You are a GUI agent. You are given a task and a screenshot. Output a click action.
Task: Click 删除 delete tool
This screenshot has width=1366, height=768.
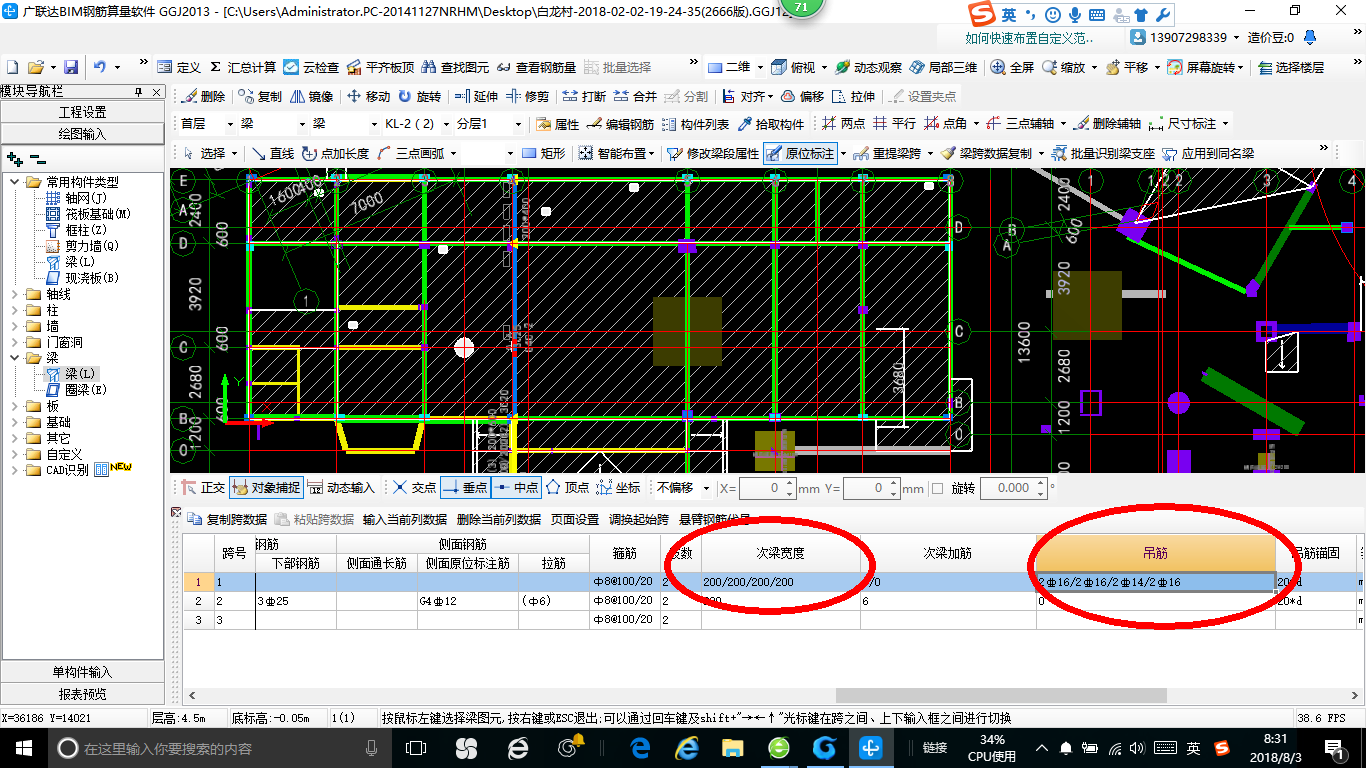[204, 96]
